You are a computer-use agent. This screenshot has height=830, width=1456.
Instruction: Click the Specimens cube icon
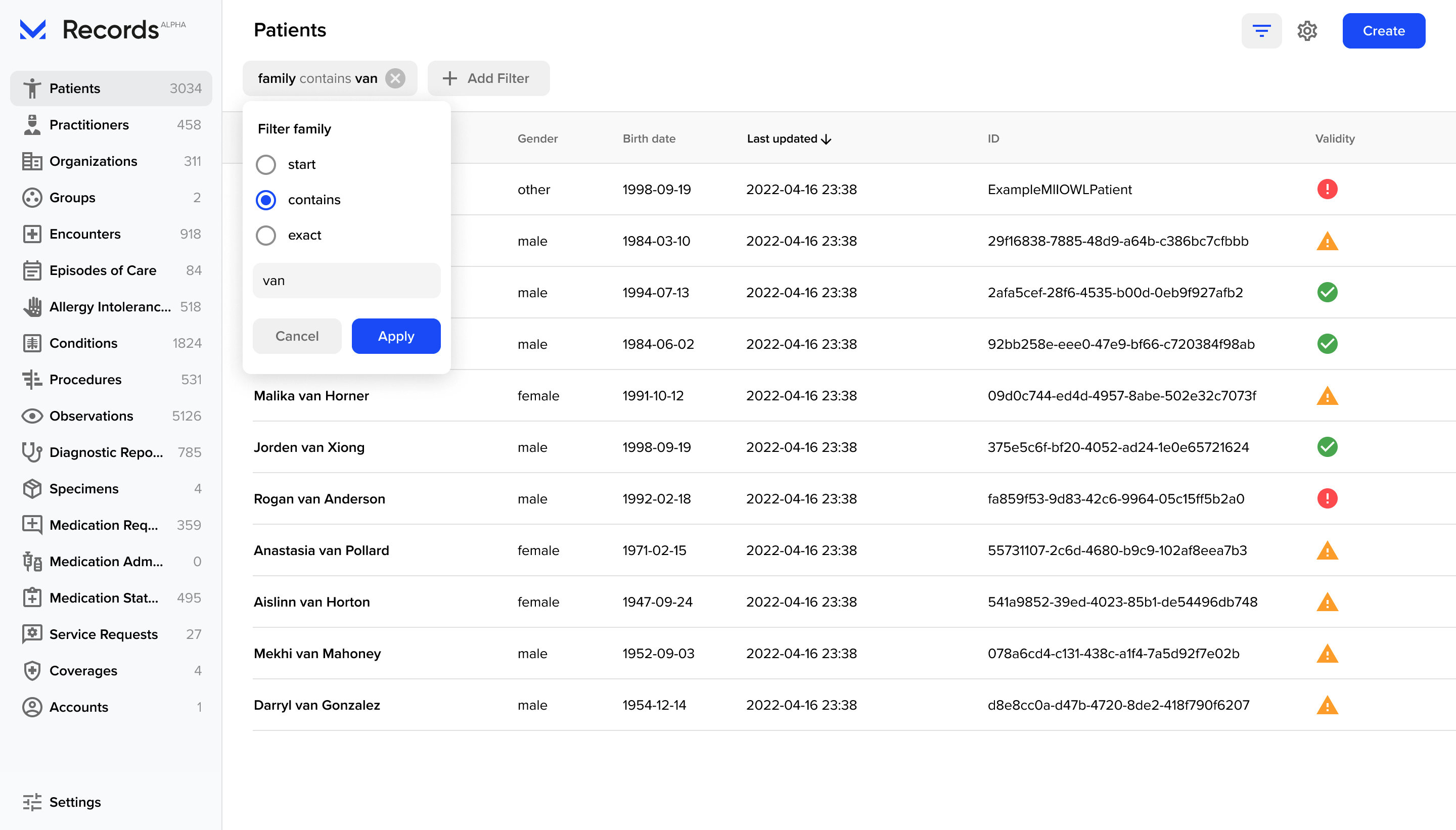32,489
